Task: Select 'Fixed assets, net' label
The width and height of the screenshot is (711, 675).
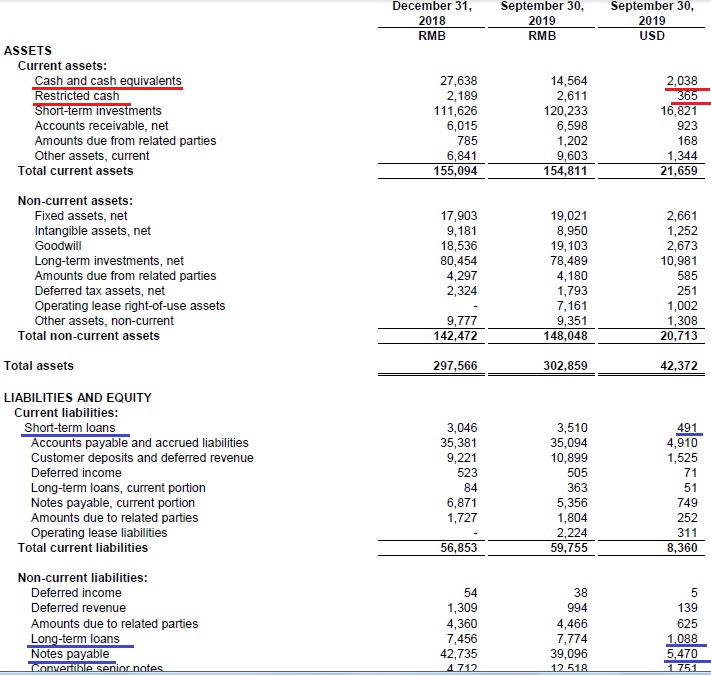Action: pyautogui.click(x=81, y=216)
